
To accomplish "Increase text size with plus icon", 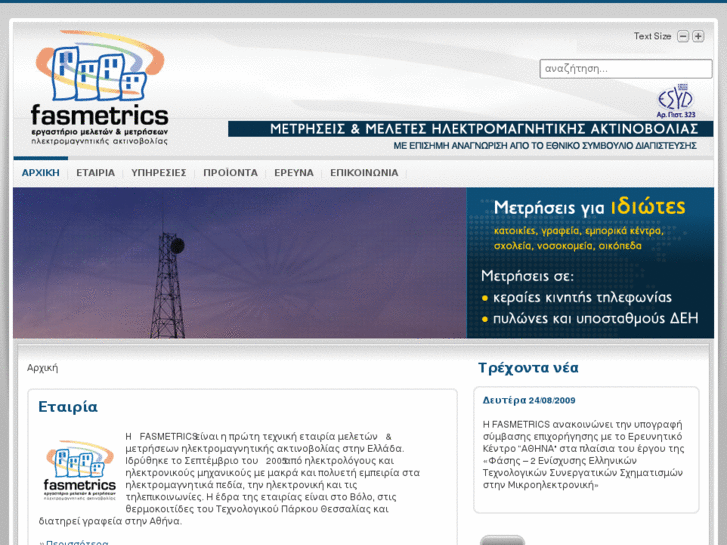I will click(x=698, y=36).
